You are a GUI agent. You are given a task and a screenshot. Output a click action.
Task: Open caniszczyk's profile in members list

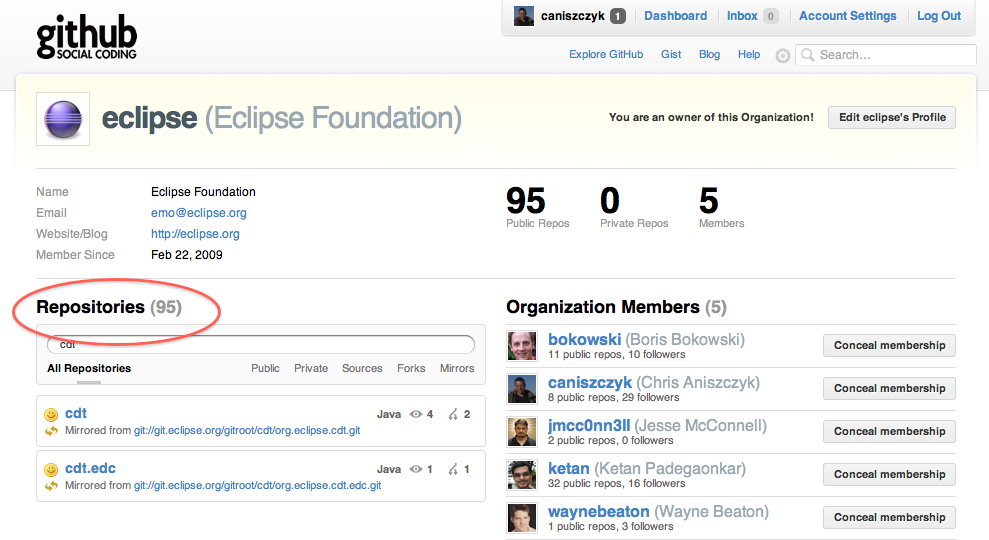coord(590,383)
